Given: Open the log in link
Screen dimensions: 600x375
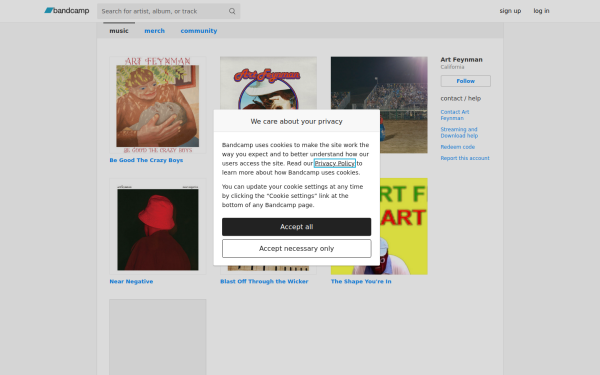Looking at the screenshot, I should (x=541, y=11).
